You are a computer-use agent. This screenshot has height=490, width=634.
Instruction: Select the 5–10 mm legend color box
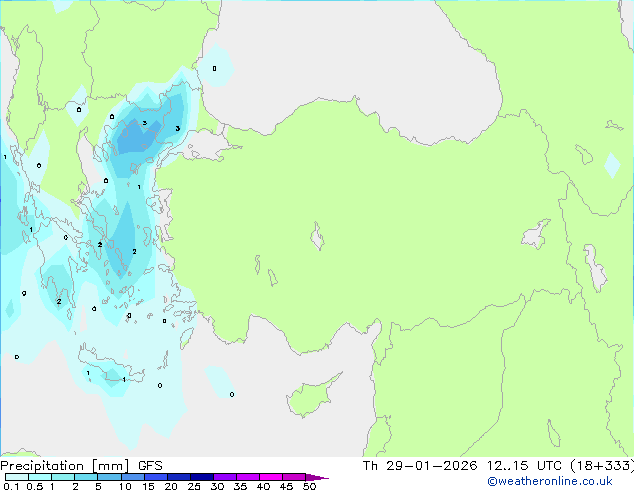click(109, 477)
